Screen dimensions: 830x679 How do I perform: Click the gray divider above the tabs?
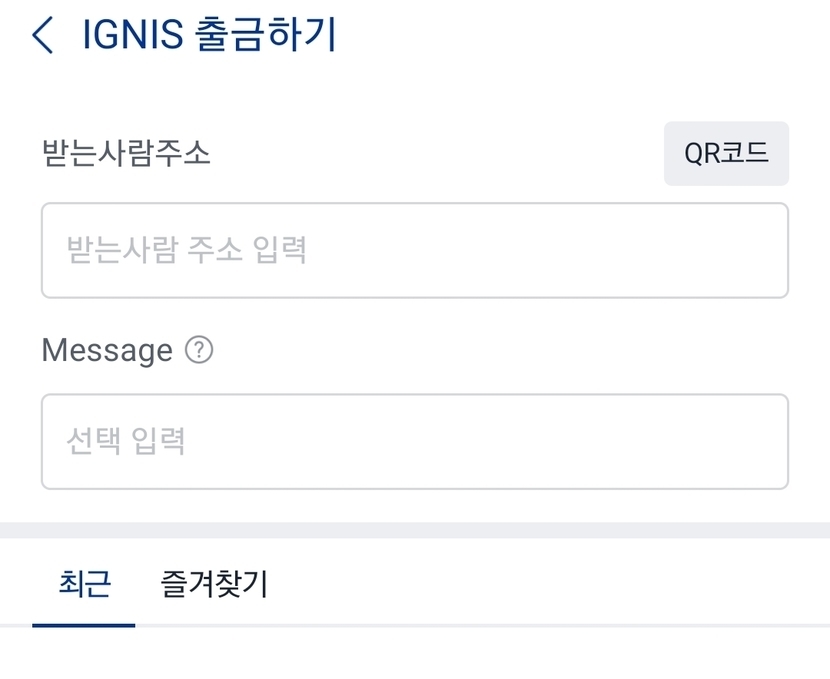pyautogui.click(x=414, y=530)
